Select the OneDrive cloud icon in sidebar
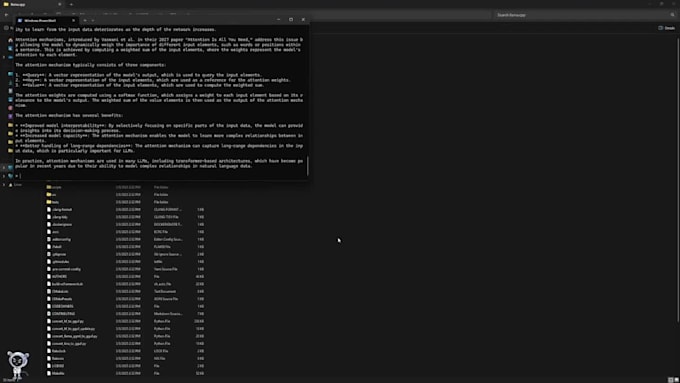Viewport: 680px width, 383px height. point(10,57)
